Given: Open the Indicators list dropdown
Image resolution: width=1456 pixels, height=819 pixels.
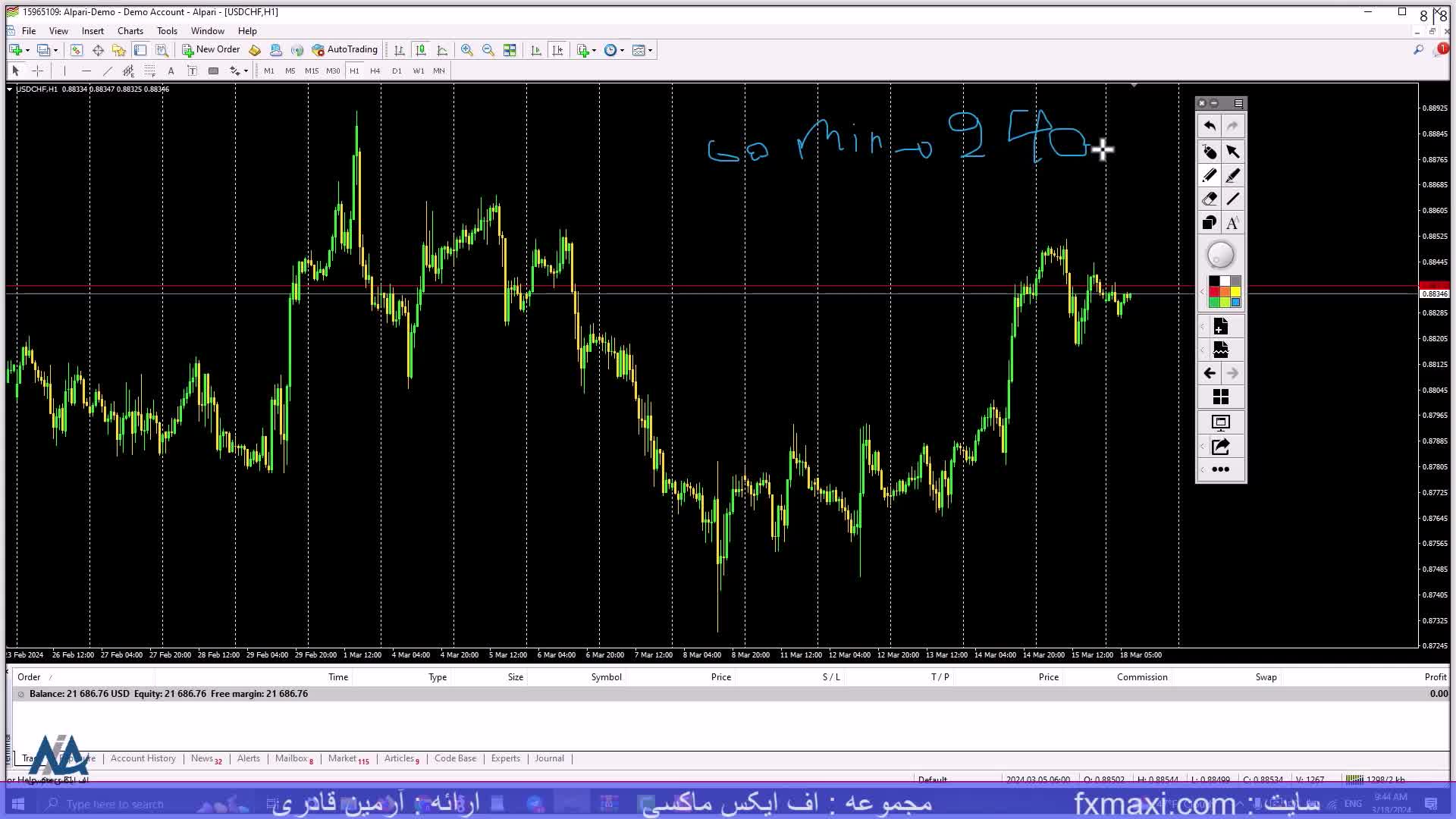Looking at the screenshot, I should tap(594, 51).
